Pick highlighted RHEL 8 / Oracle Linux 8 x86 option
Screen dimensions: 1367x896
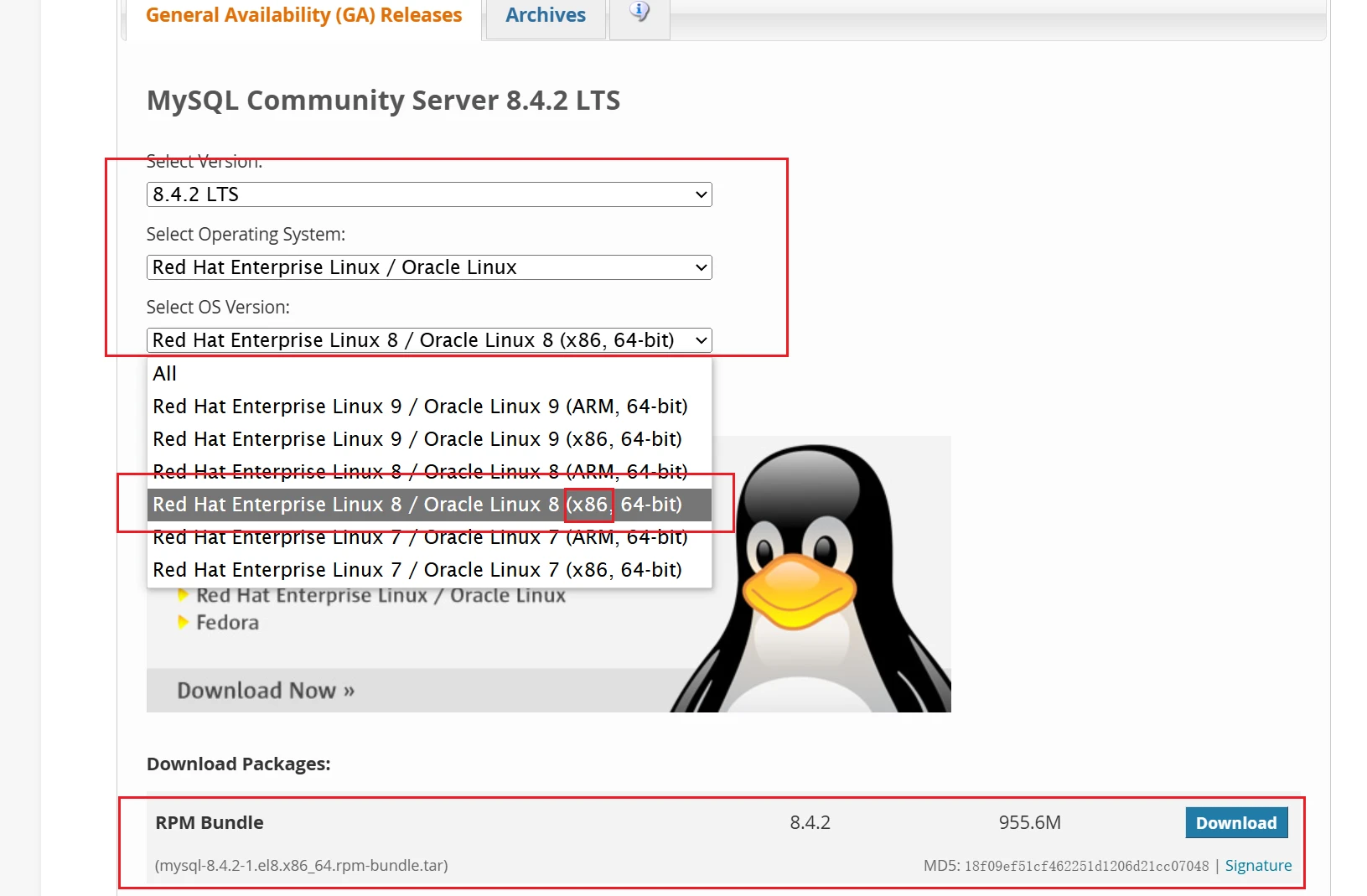417,505
